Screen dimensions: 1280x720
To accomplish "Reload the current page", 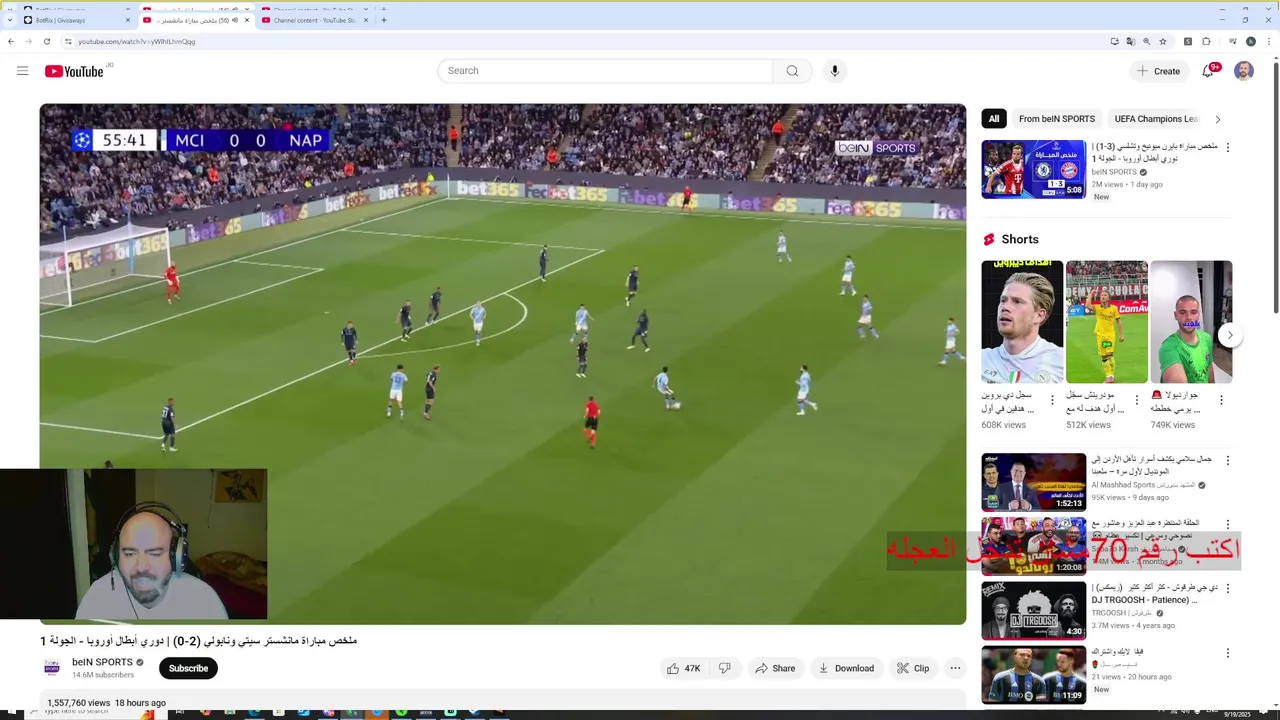I will point(46,41).
